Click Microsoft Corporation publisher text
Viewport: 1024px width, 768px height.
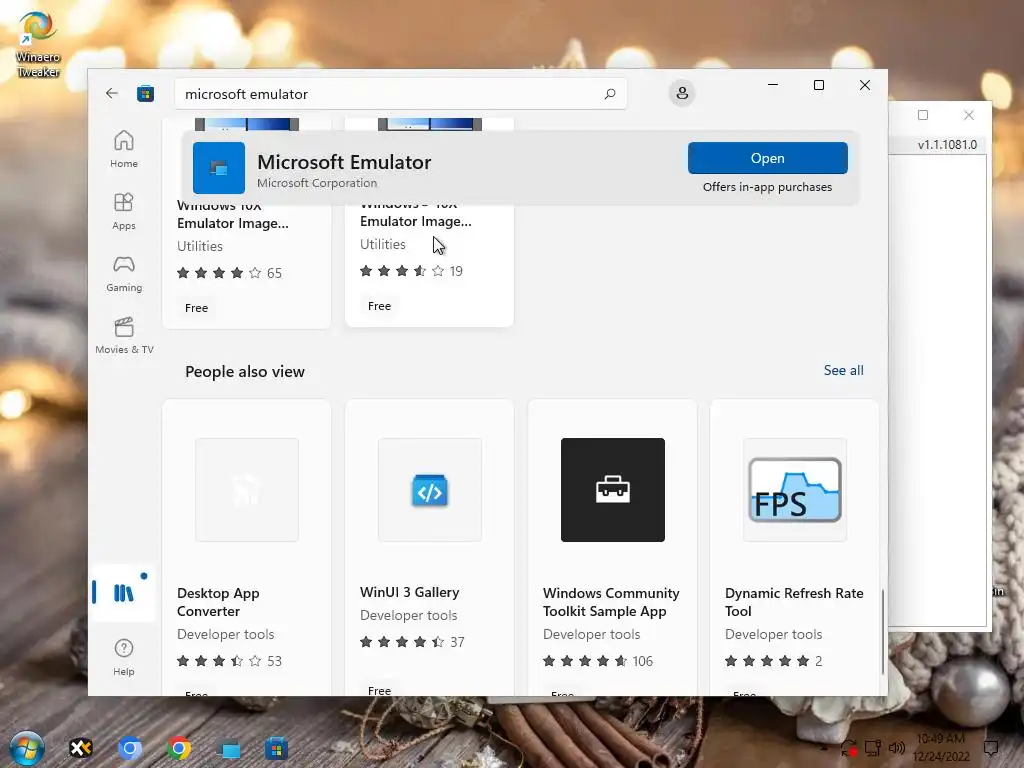coord(317,184)
